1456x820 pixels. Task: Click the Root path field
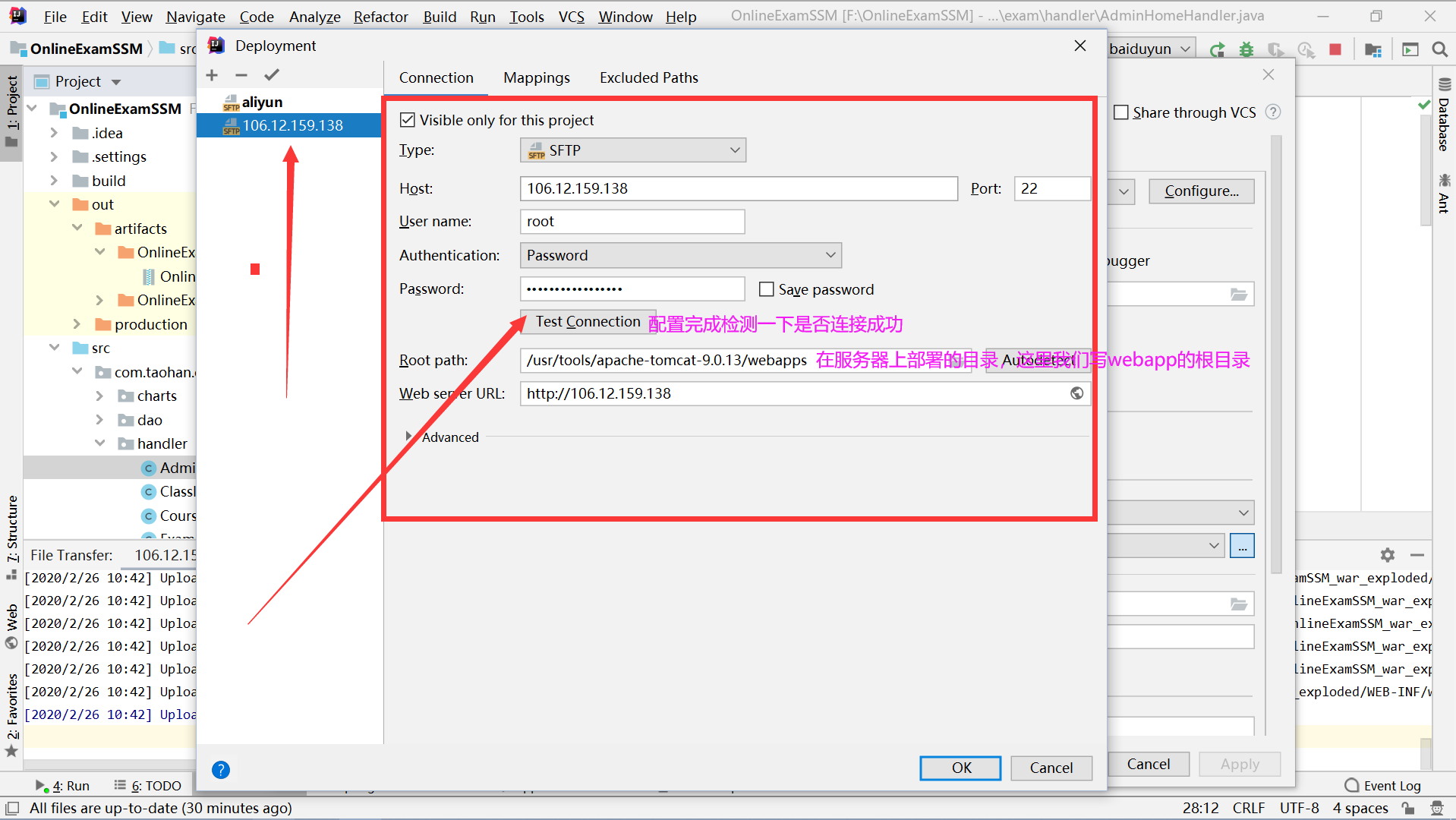click(745, 360)
